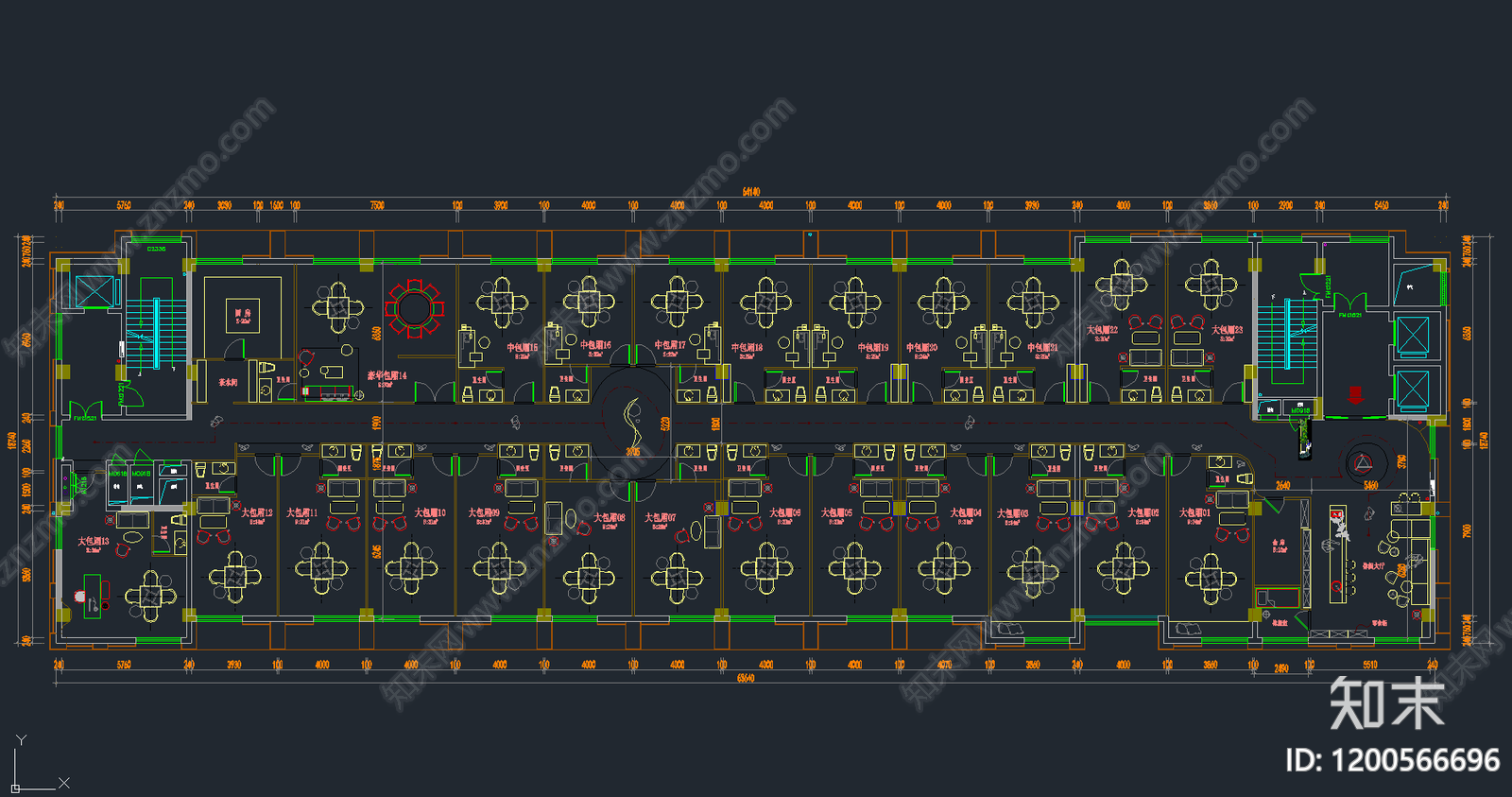Select the red triangle symbol in the reception circle
1512x797 pixels.
[1362, 463]
